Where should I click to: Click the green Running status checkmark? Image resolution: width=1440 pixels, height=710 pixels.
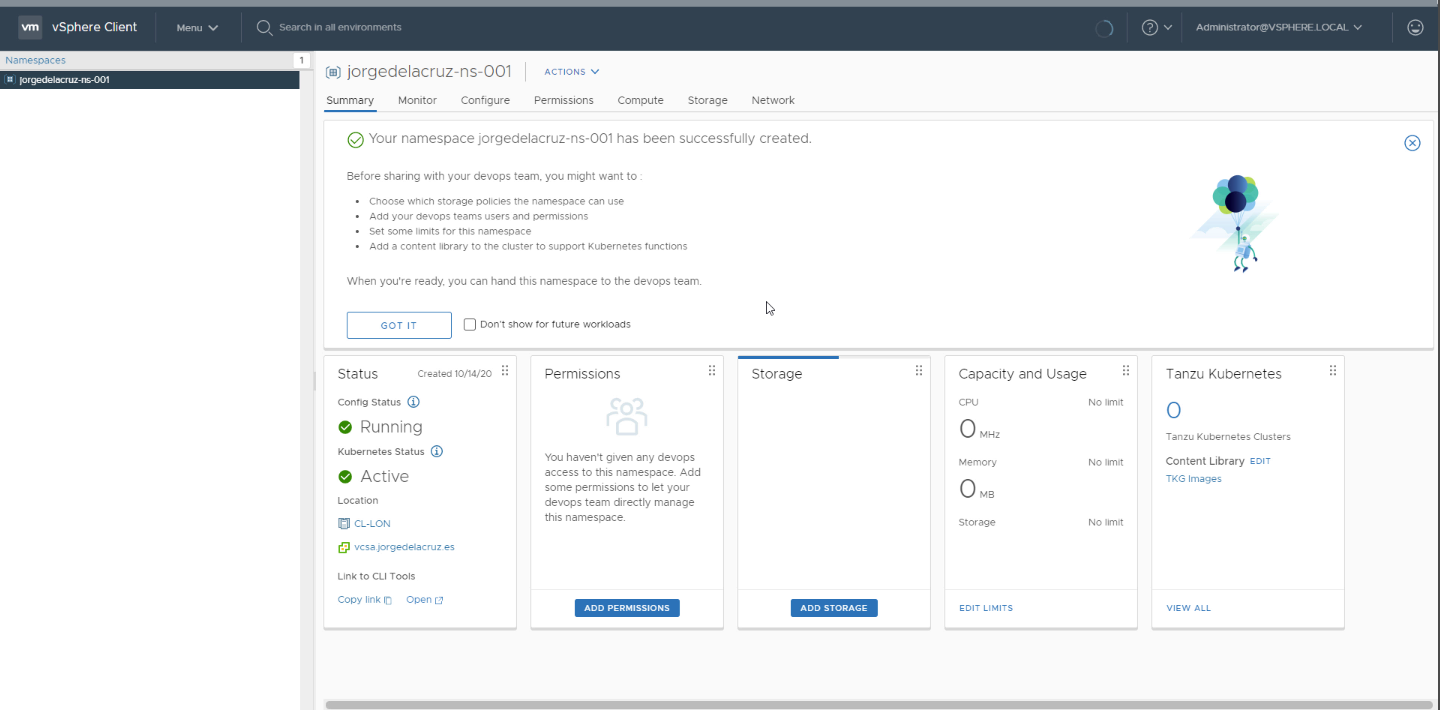(345, 427)
